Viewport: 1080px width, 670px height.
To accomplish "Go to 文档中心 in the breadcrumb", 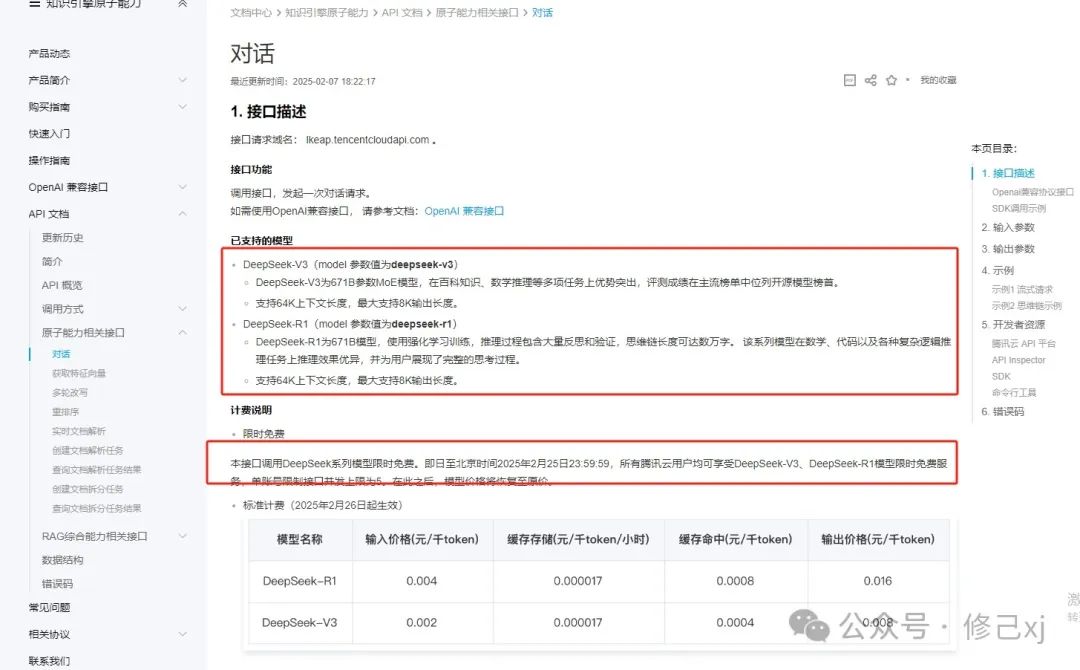I will pyautogui.click(x=251, y=12).
